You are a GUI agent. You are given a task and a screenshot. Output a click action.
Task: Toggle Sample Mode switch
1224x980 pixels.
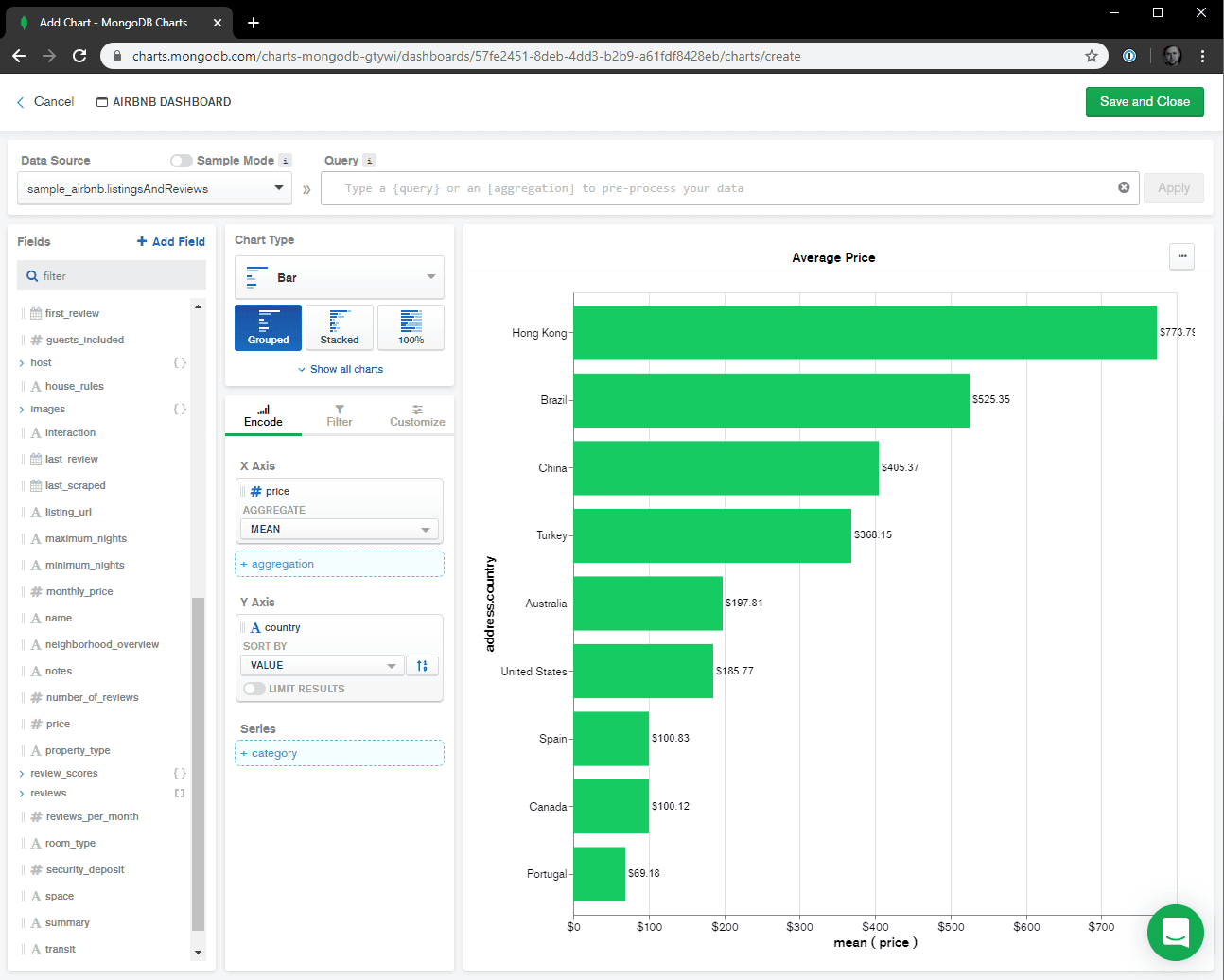tap(182, 161)
